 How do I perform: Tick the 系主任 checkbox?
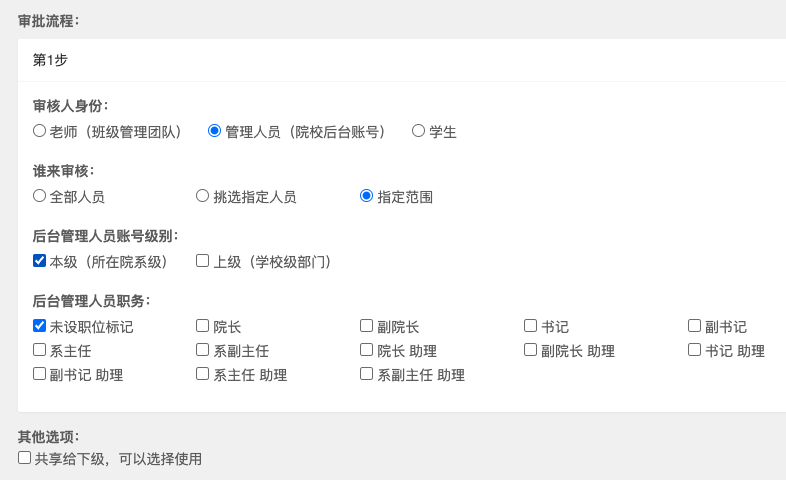click(x=40, y=350)
